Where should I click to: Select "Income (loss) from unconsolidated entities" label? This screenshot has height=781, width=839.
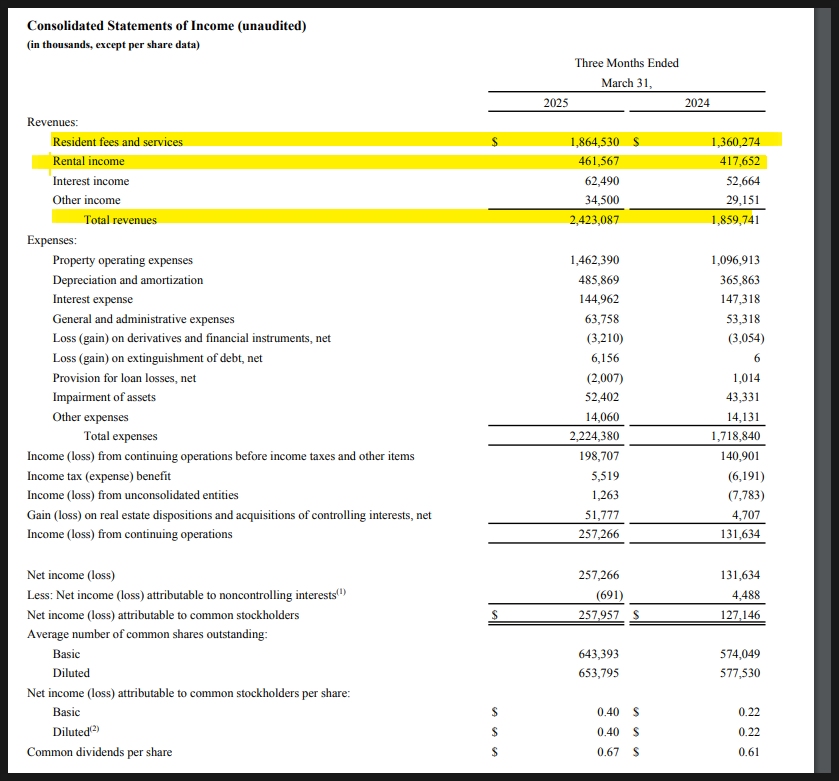click(x=133, y=495)
